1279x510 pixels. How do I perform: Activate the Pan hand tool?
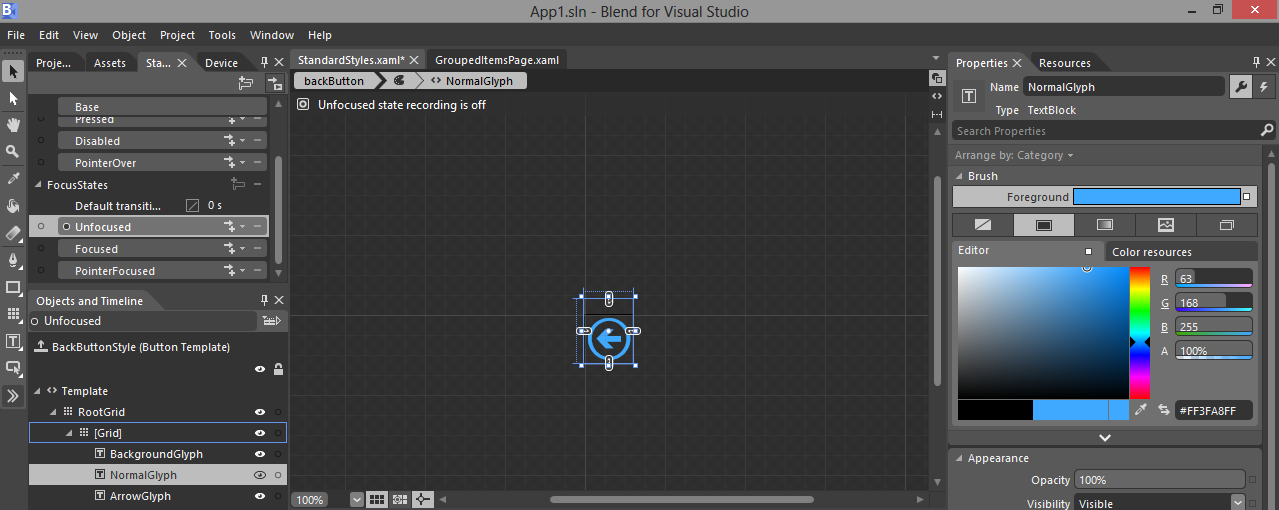pyautogui.click(x=13, y=125)
